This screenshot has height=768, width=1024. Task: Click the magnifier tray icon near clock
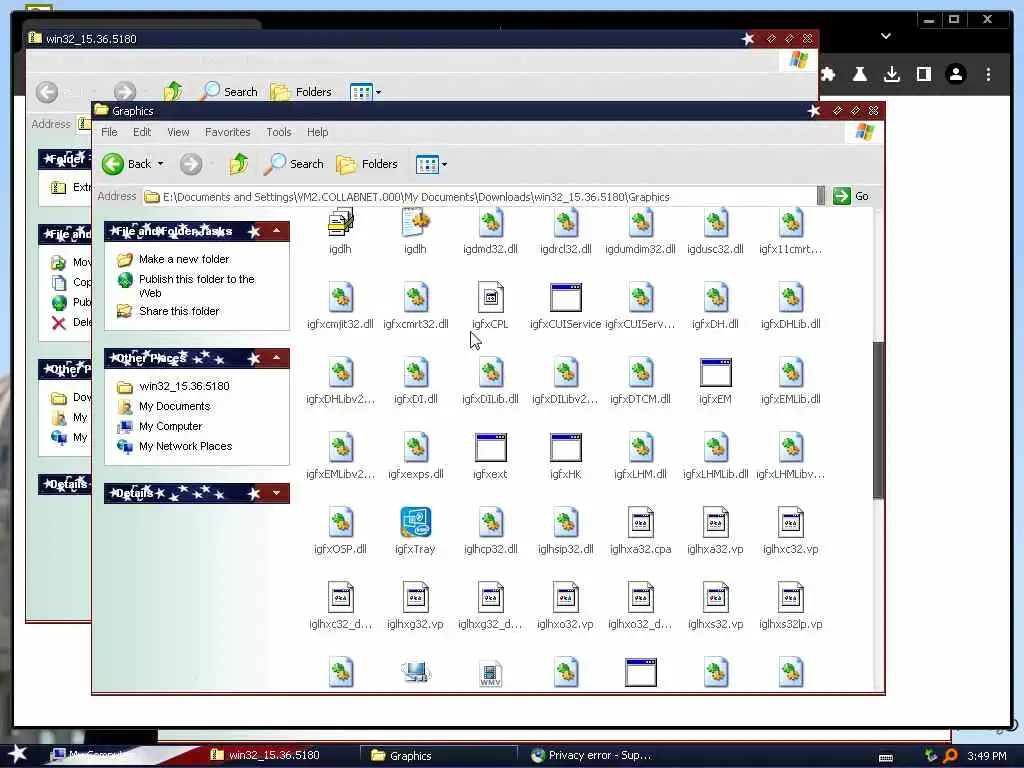[x=950, y=756]
